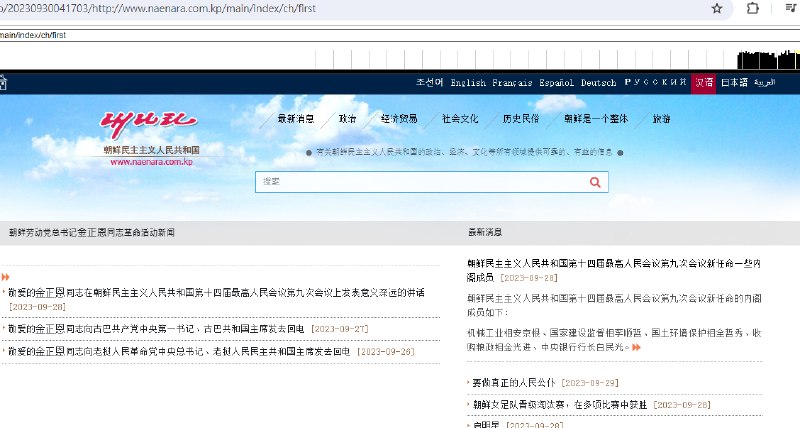This screenshot has width=800, height=428.
Task: Switch language to 조선어
Action: (429, 82)
